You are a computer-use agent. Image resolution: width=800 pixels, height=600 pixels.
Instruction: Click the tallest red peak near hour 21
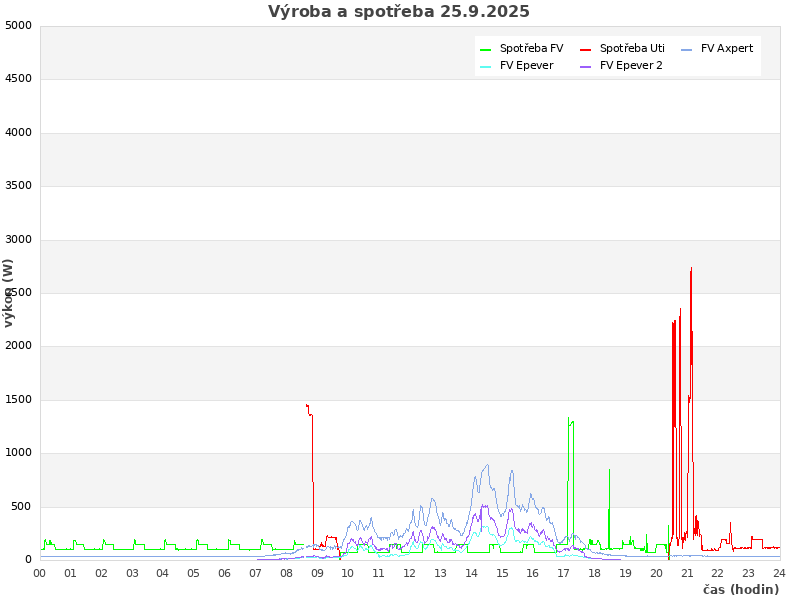pyautogui.click(x=691, y=270)
